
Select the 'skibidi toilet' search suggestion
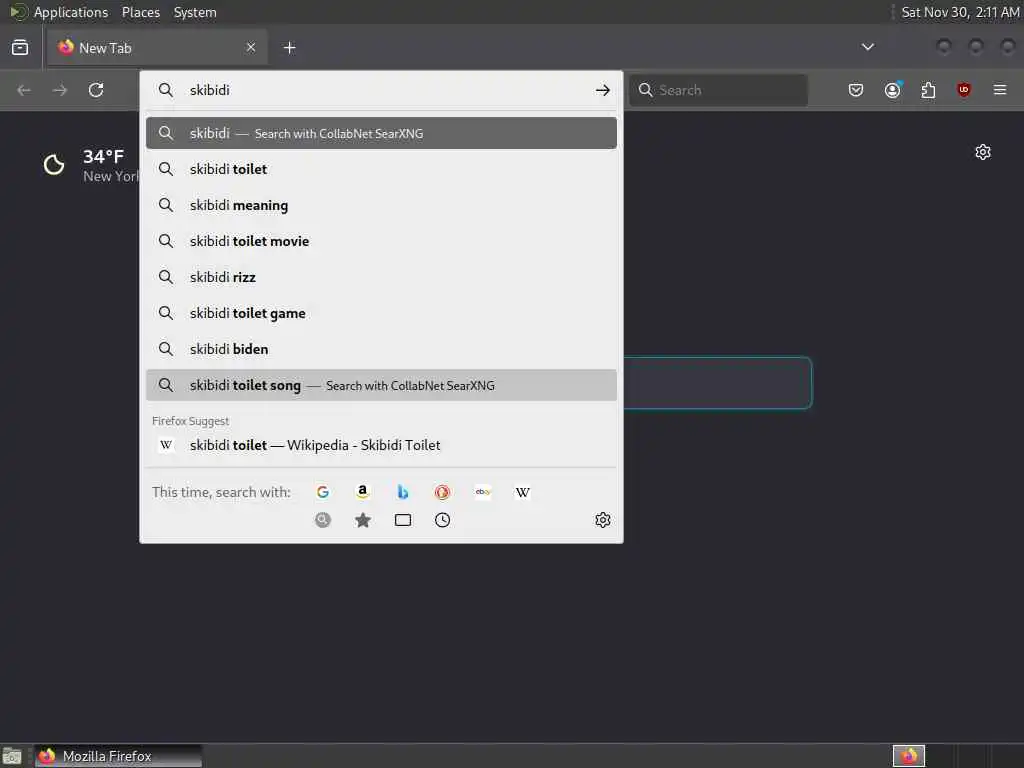coord(381,169)
